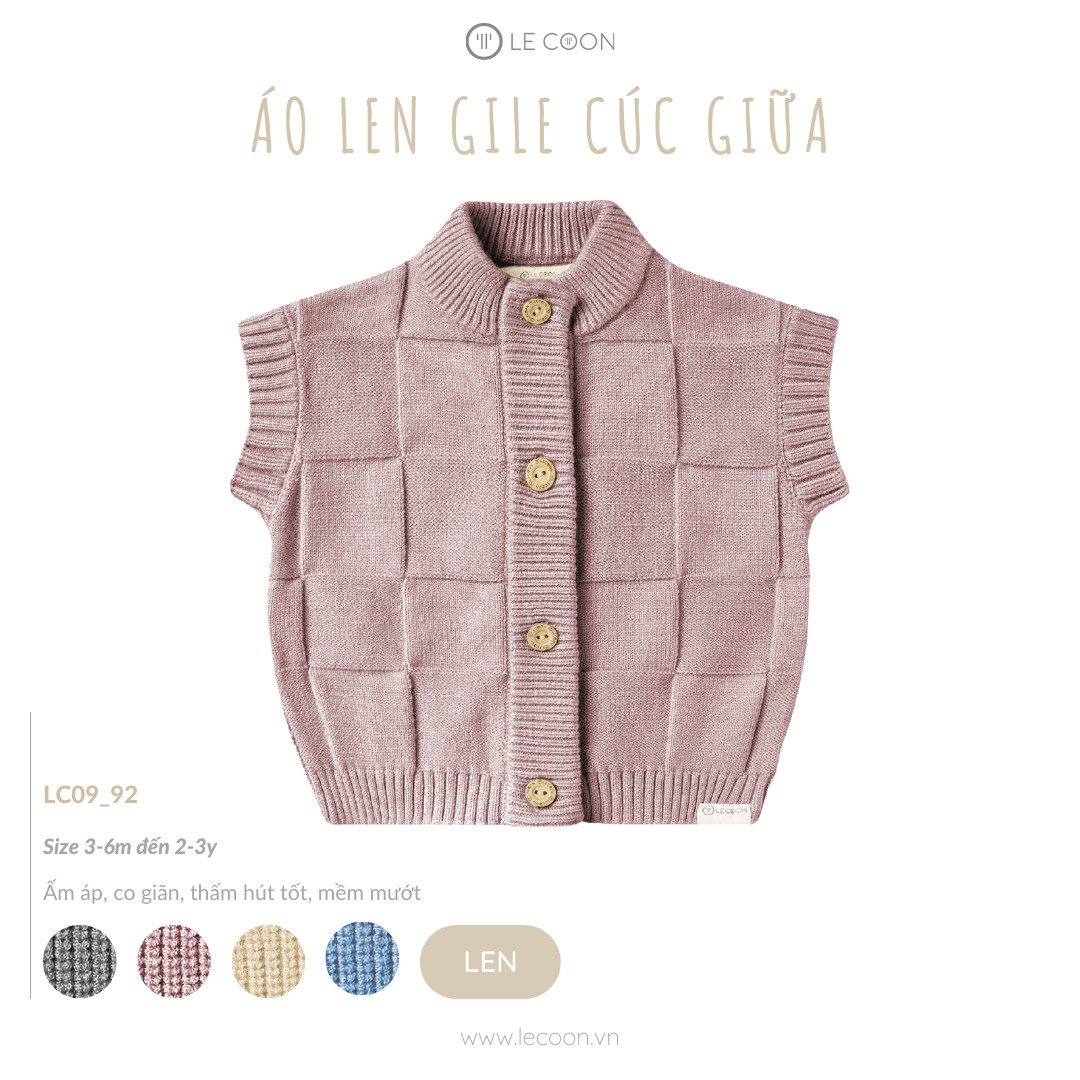Click the inner collar brand label
This screenshot has height=1080, width=1080.
(540, 271)
